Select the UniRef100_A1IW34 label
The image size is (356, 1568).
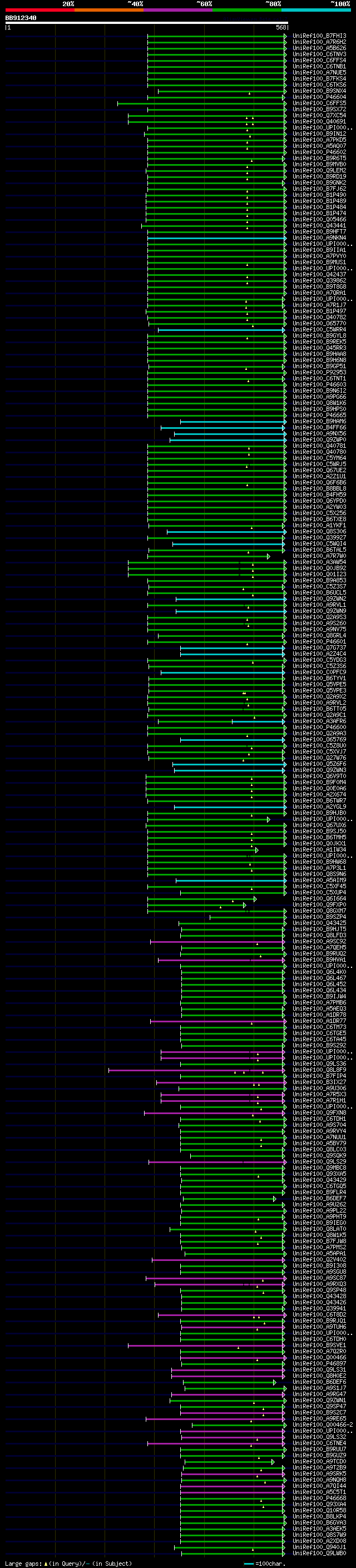click(x=319, y=850)
